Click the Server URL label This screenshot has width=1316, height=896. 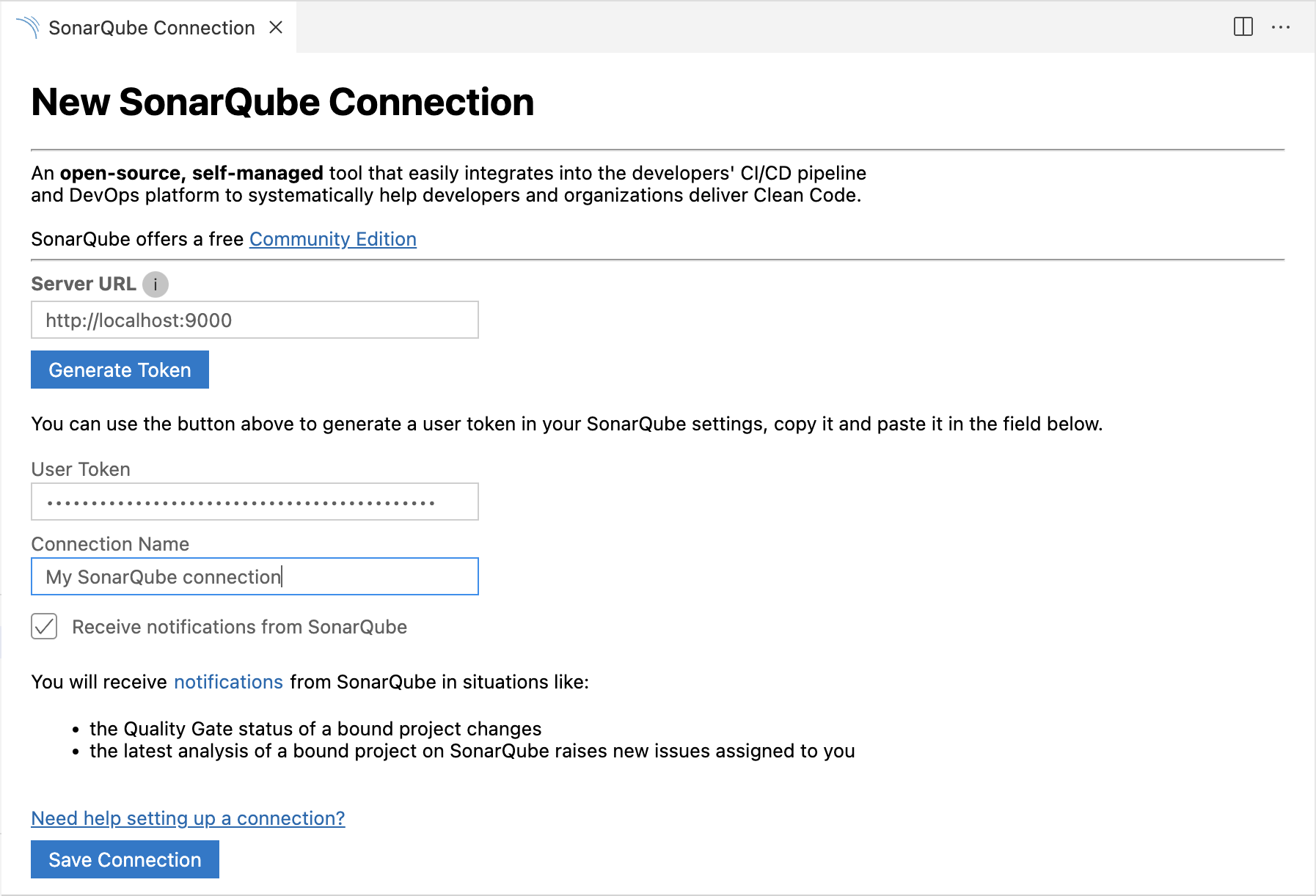pos(83,284)
